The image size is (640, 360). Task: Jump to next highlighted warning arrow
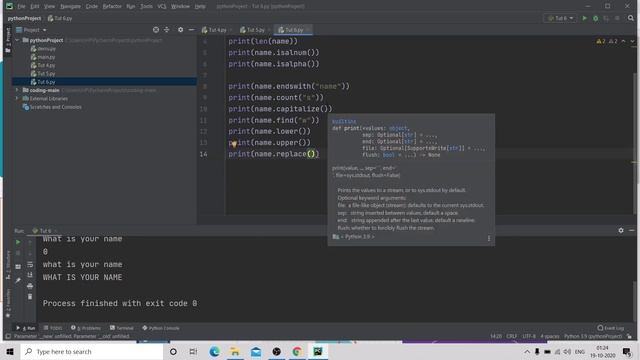point(632,41)
